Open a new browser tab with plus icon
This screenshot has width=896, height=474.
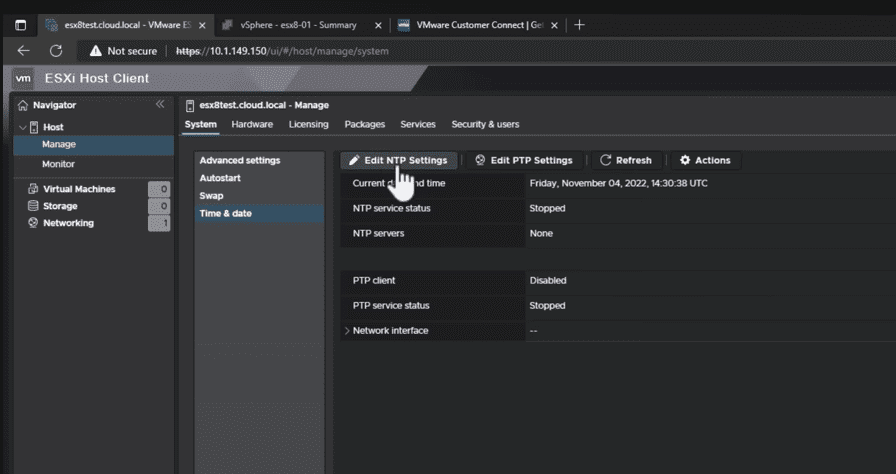(579, 25)
